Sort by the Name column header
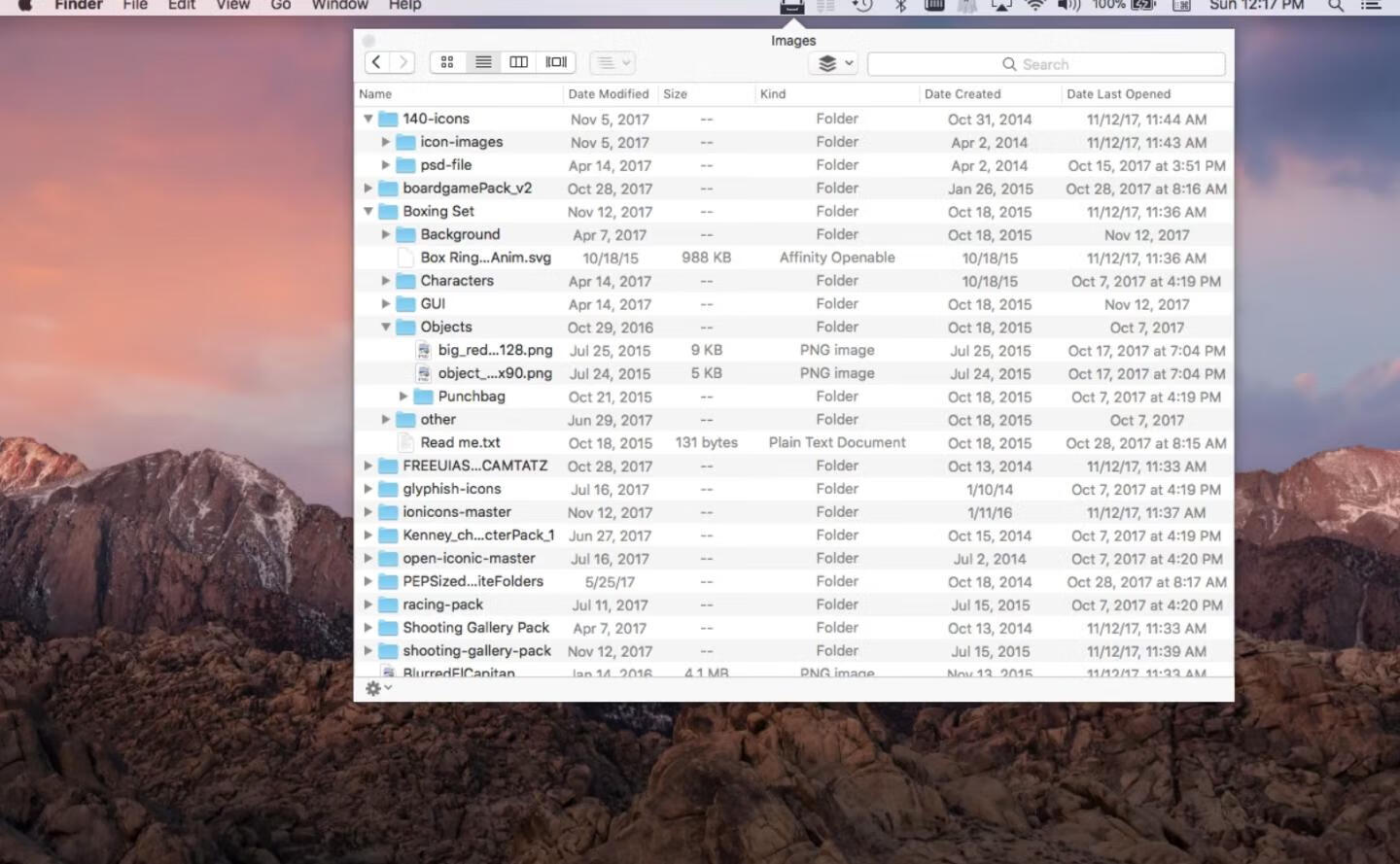This screenshot has height=864, width=1400. click(459, 94)
